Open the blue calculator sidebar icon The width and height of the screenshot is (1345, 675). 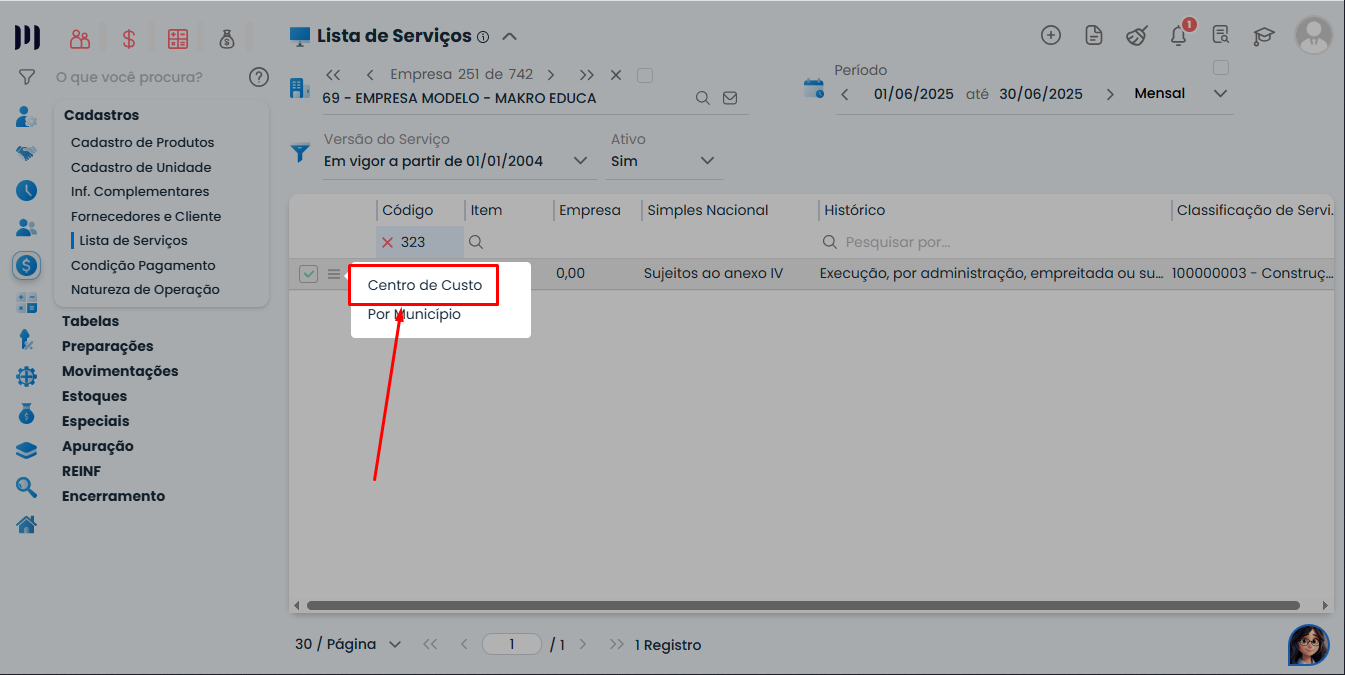(27, 302)
